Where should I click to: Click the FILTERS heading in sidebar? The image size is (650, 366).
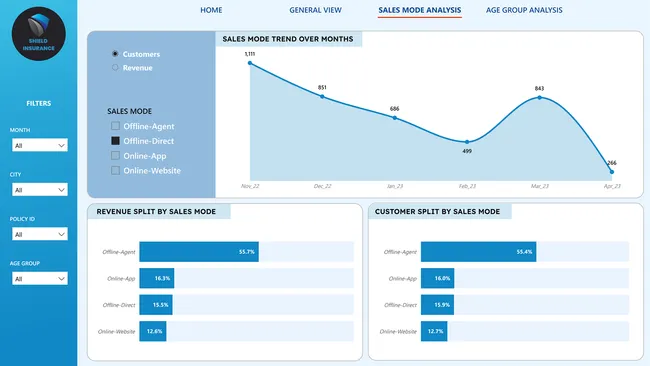tap(39, 103)
